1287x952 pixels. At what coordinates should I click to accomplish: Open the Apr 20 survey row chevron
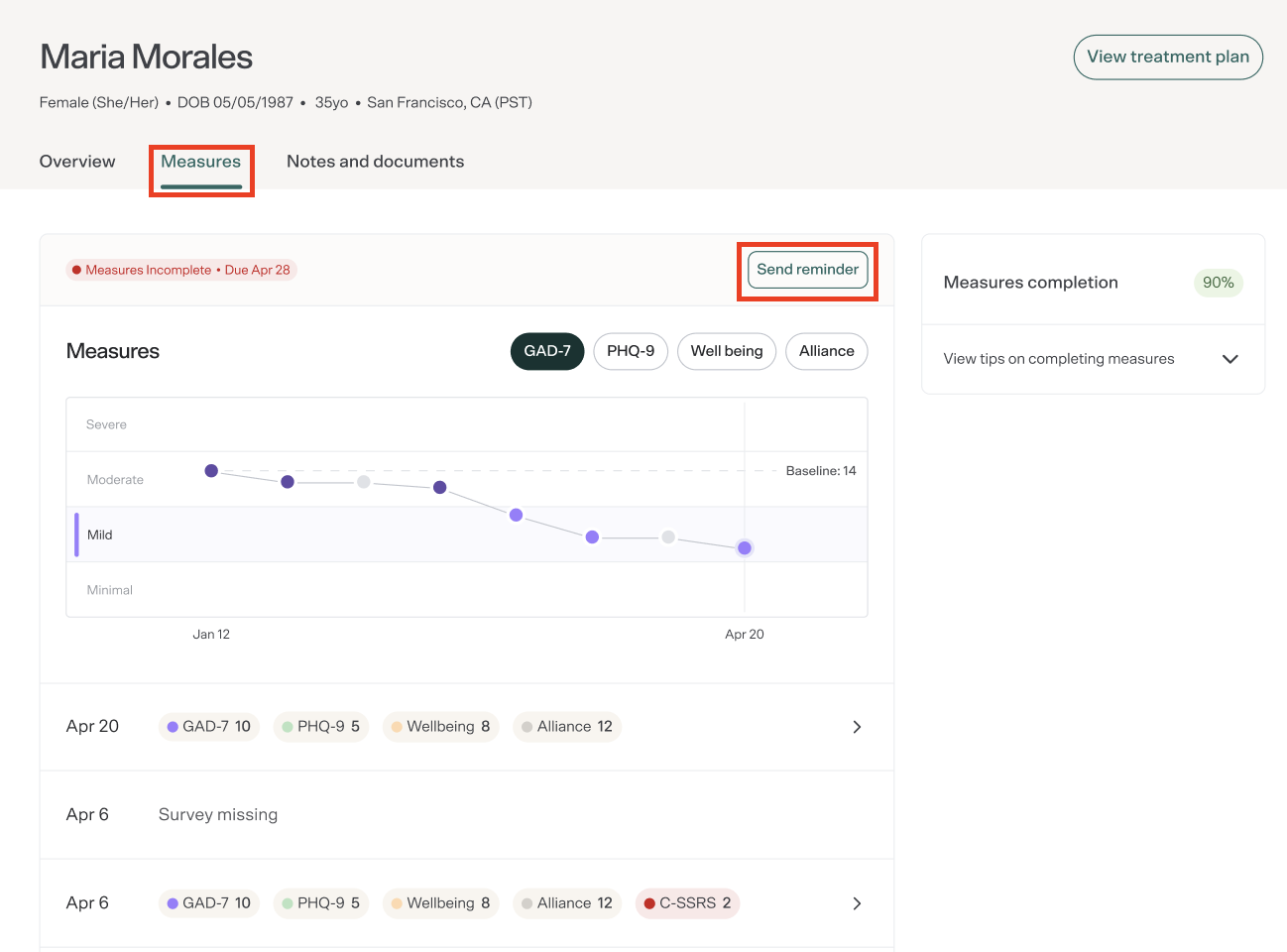857,727
